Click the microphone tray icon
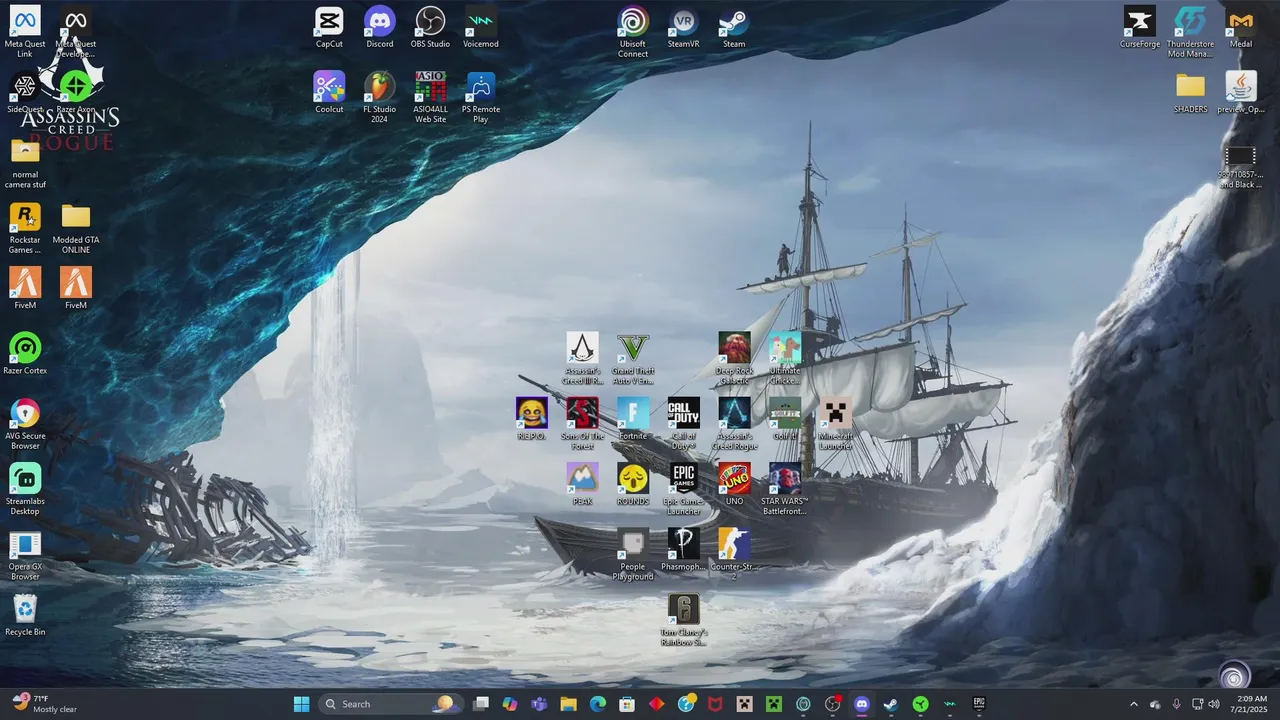Screen dimensions: 1280x720 (x=1176, y=704)
